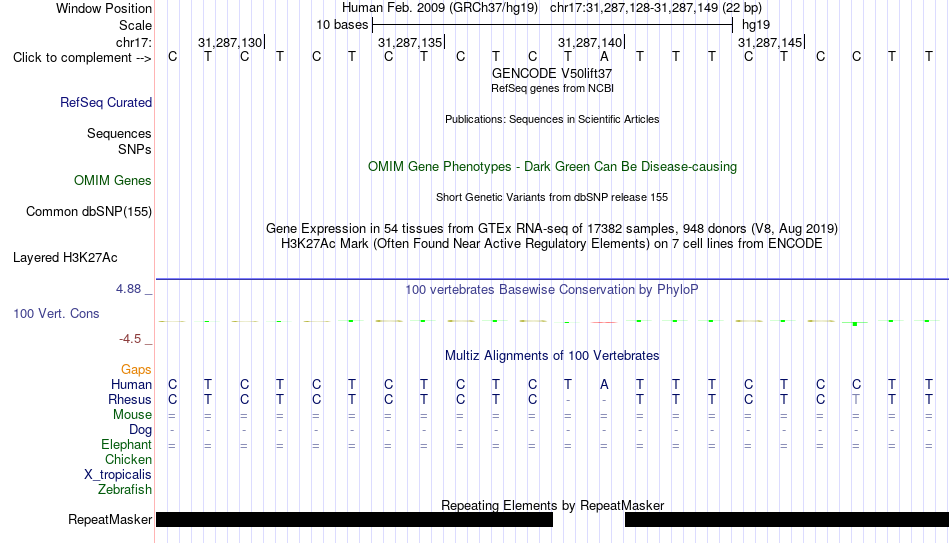The image size is (950, 543).
Task: Click 'Repeating Elements by RepeatMasker' title
Action: (x=552, y=505)
